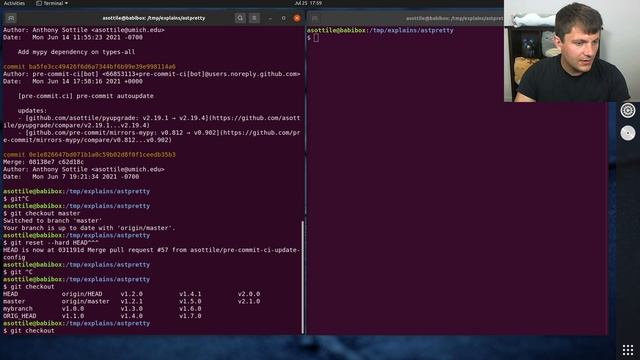This screenshot has width=640, height=360.
Task: Click the pyupgrade compare URL line
Action: pyautogui.click(x=152, y=122)
